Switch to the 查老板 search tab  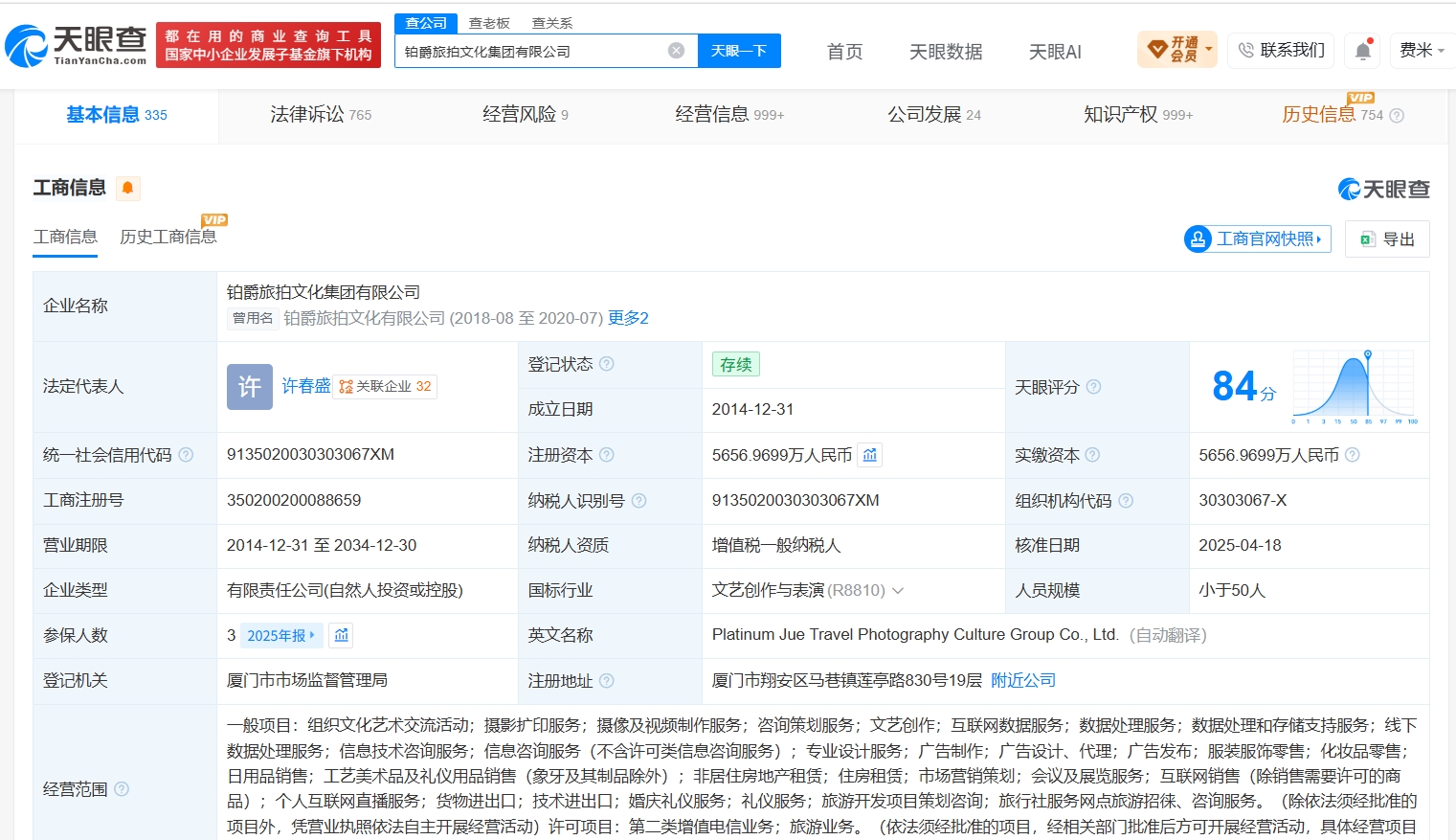(x=489, y=23)
